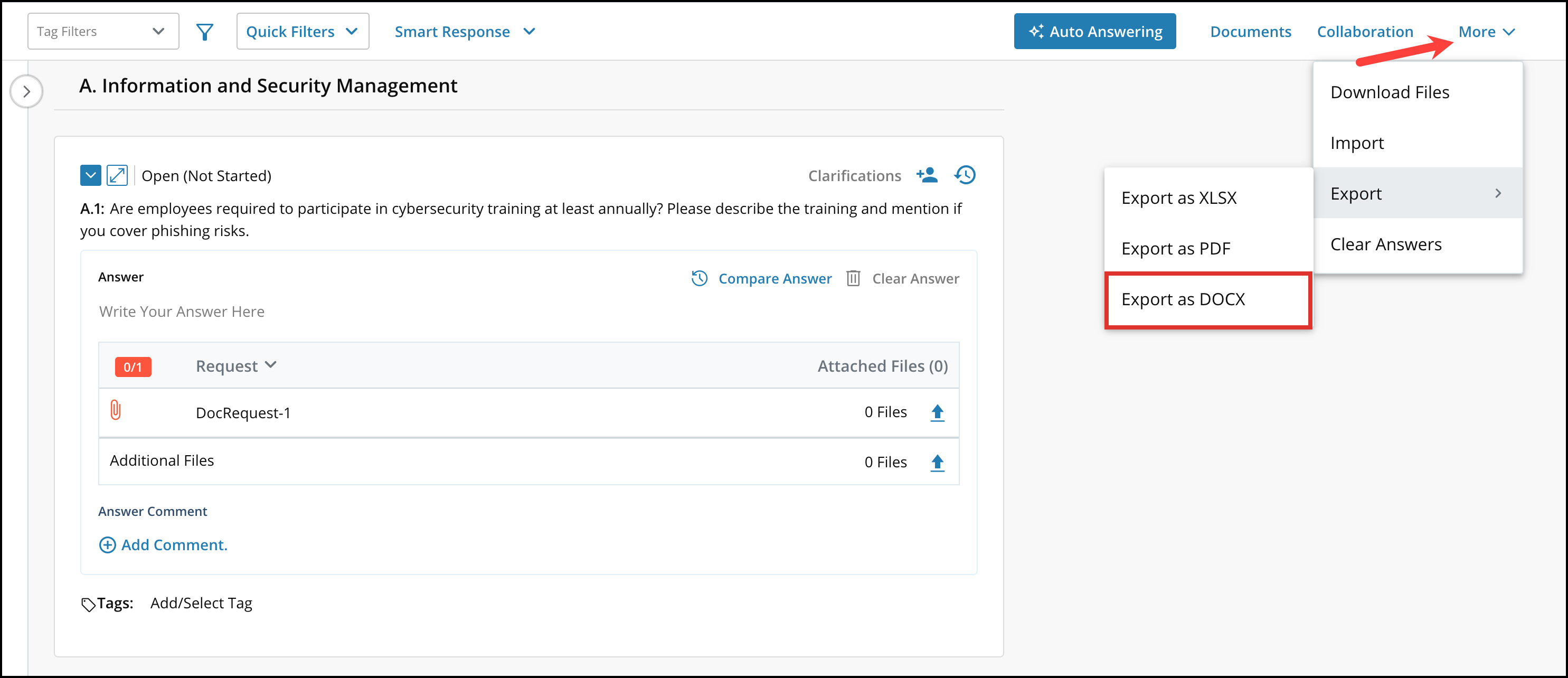Open the Clarifications link
This screenshot has width=1568, height=678.
(x=855, y=175)
